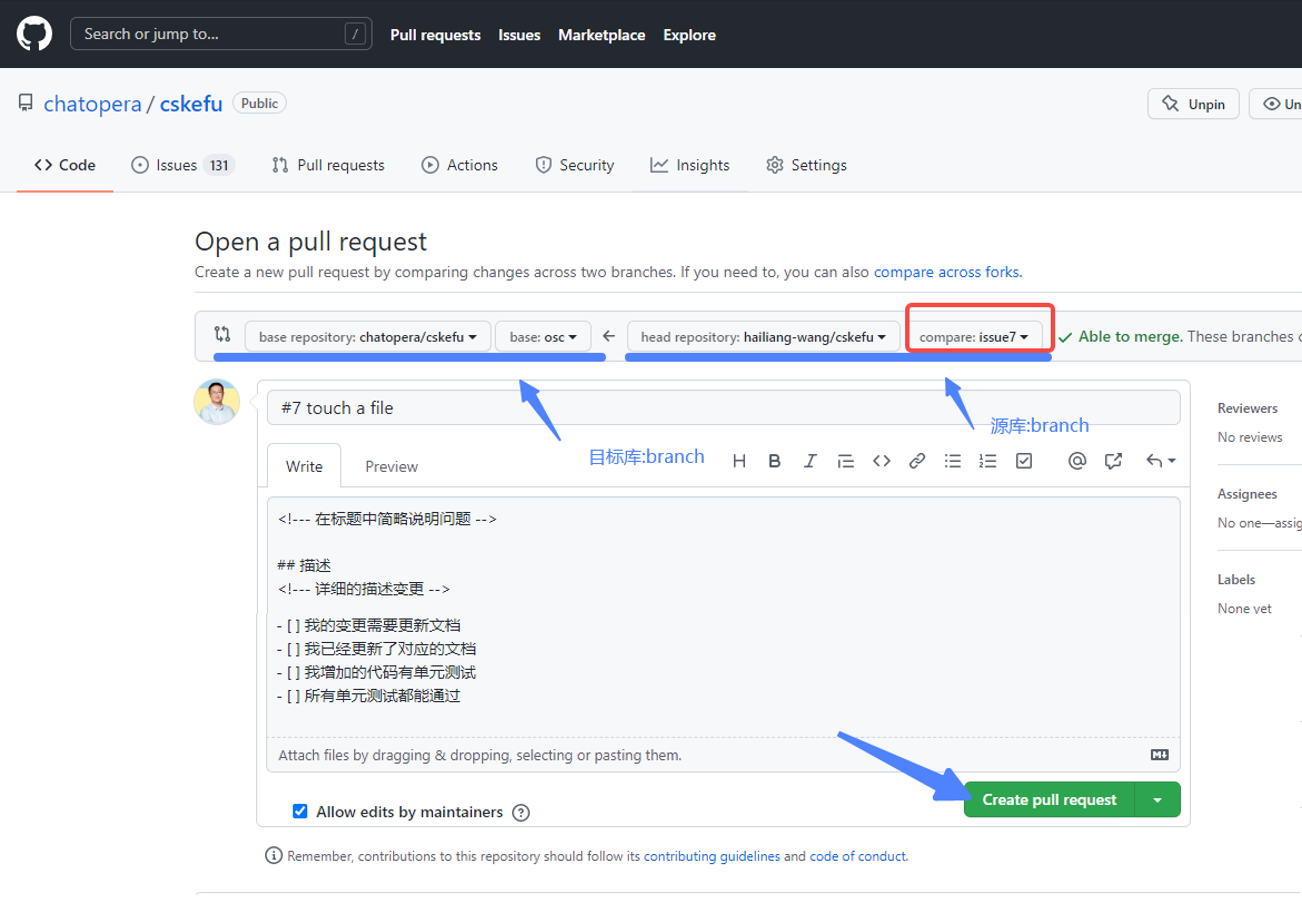This screenshot has height=901, width=1302.
Task: Reference an issue with the cross-reference icon
Action: click(1113, 461)
